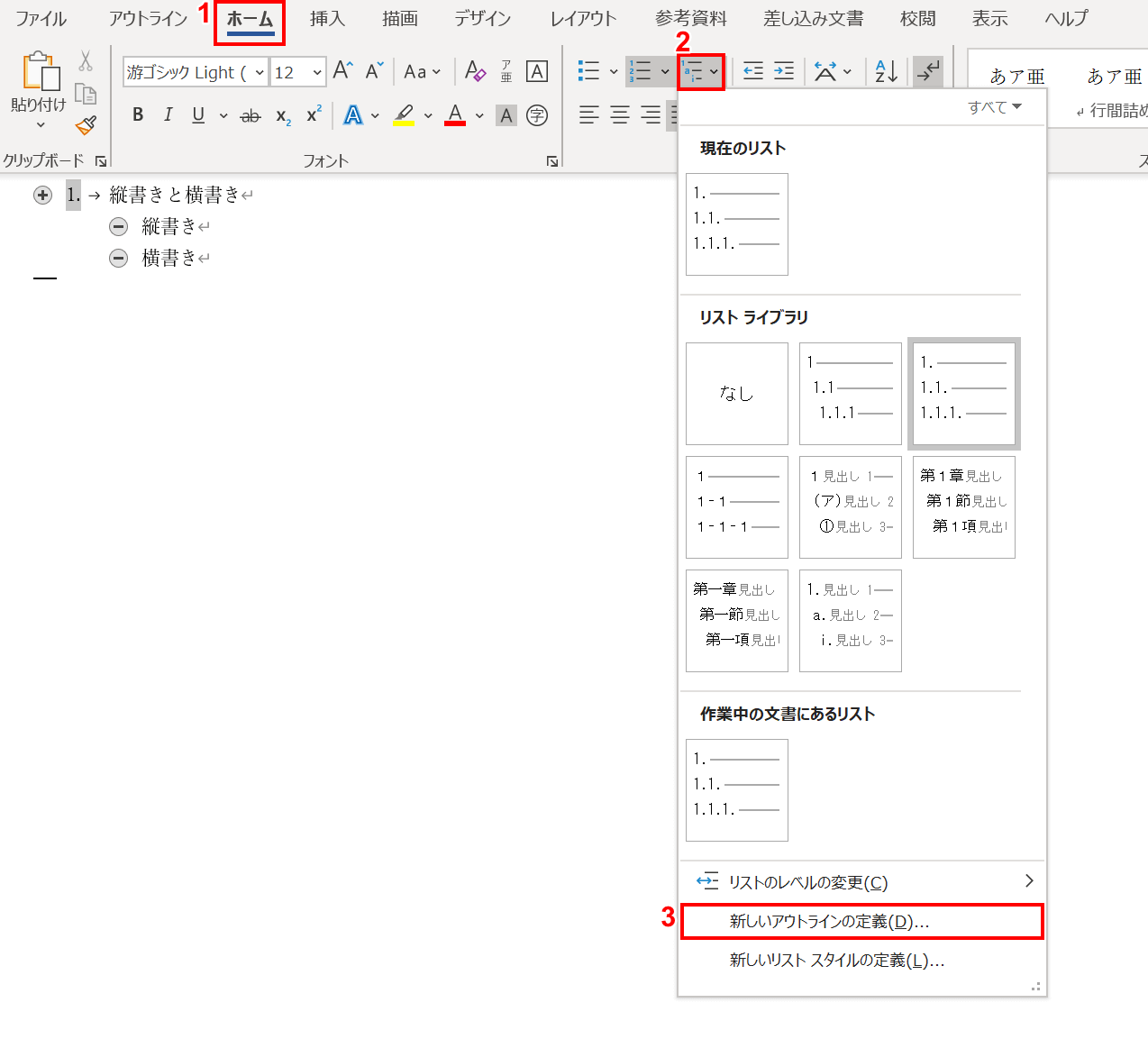The height and width of the screenshot is (1039, 1148).
Task: Click the Sort A-Z icon
Action: 886,71
